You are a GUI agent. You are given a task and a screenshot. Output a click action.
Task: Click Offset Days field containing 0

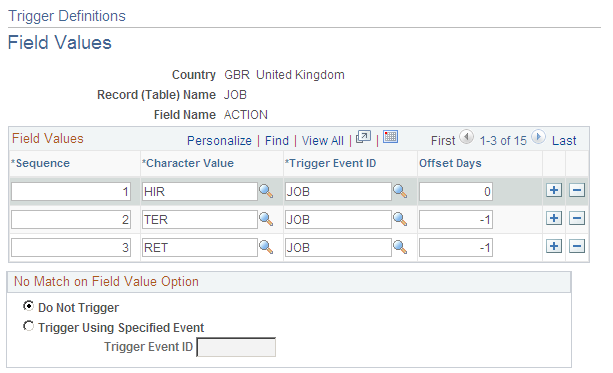coord(456,192)
